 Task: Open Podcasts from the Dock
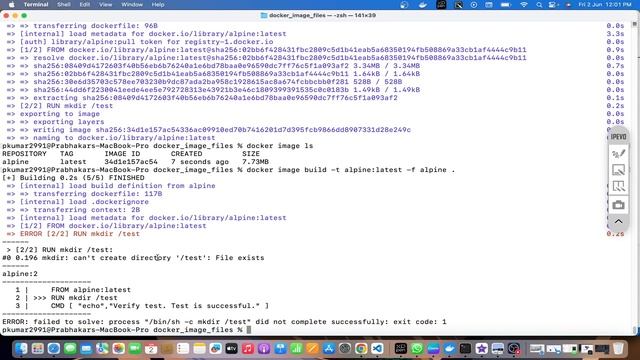[264, 349]
